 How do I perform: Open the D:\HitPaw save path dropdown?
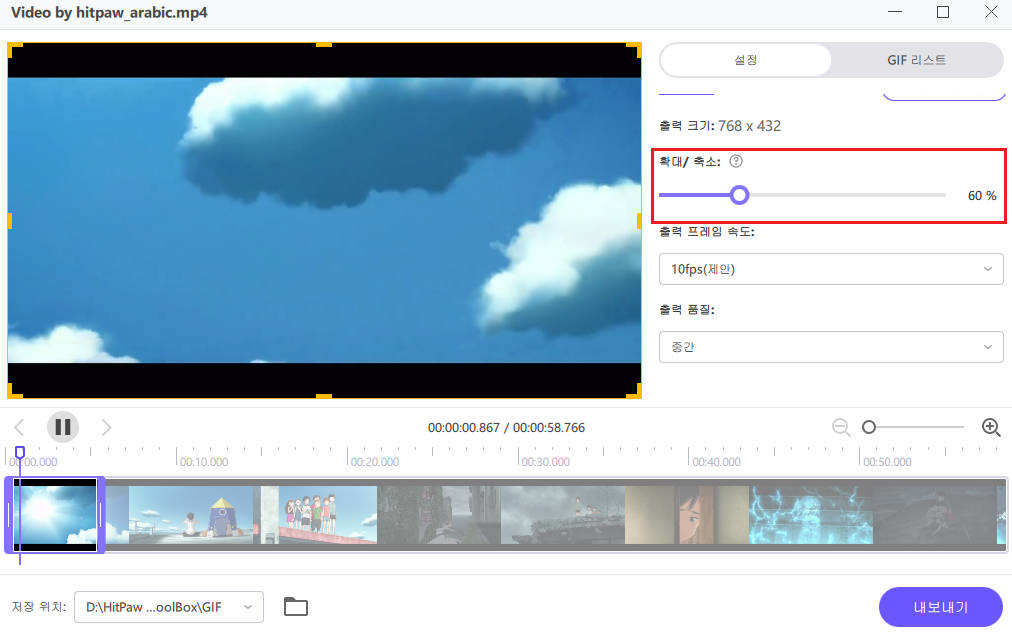[169, 607]
